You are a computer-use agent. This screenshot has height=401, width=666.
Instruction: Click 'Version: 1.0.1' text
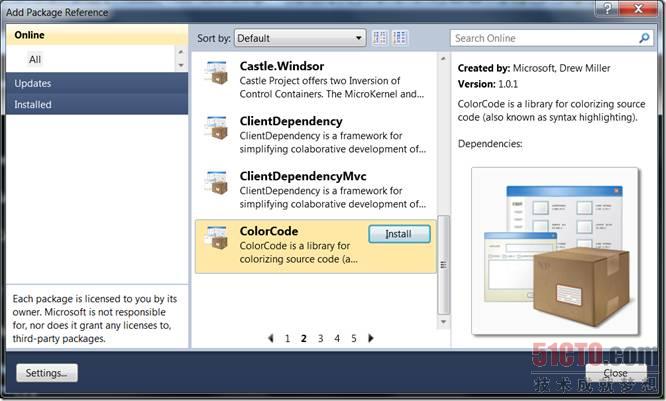488,84
